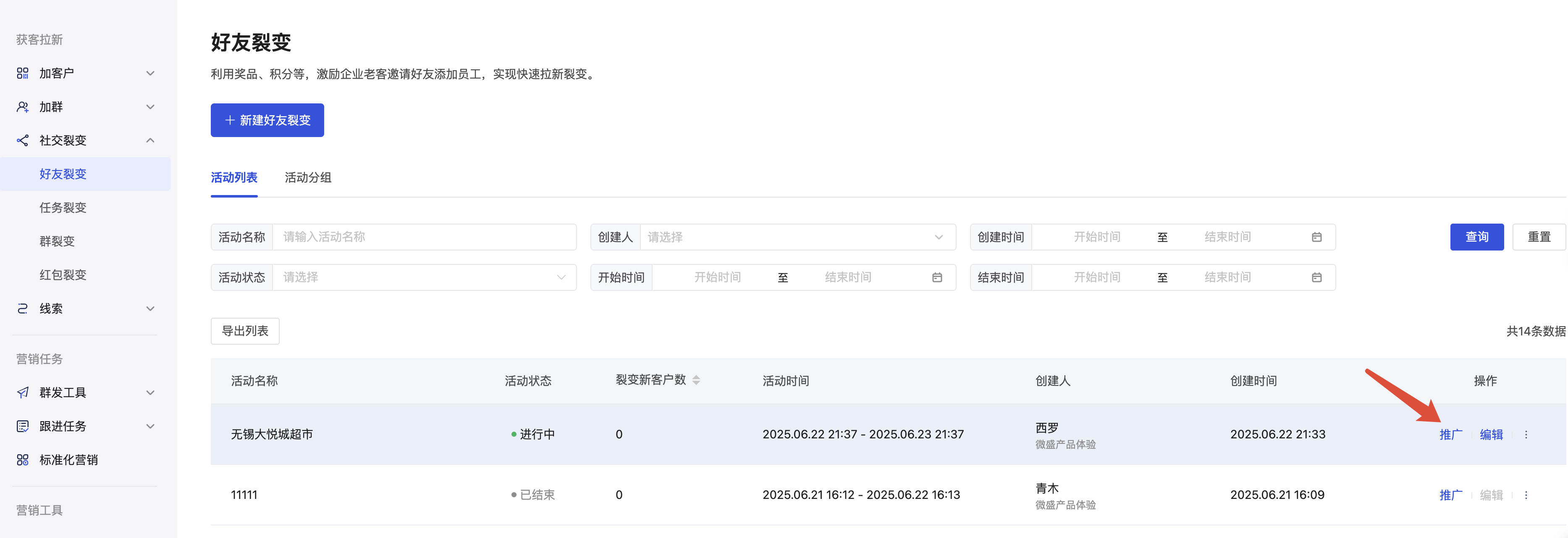Click the 标准化营销 grid icon

[x=23, y=459]
